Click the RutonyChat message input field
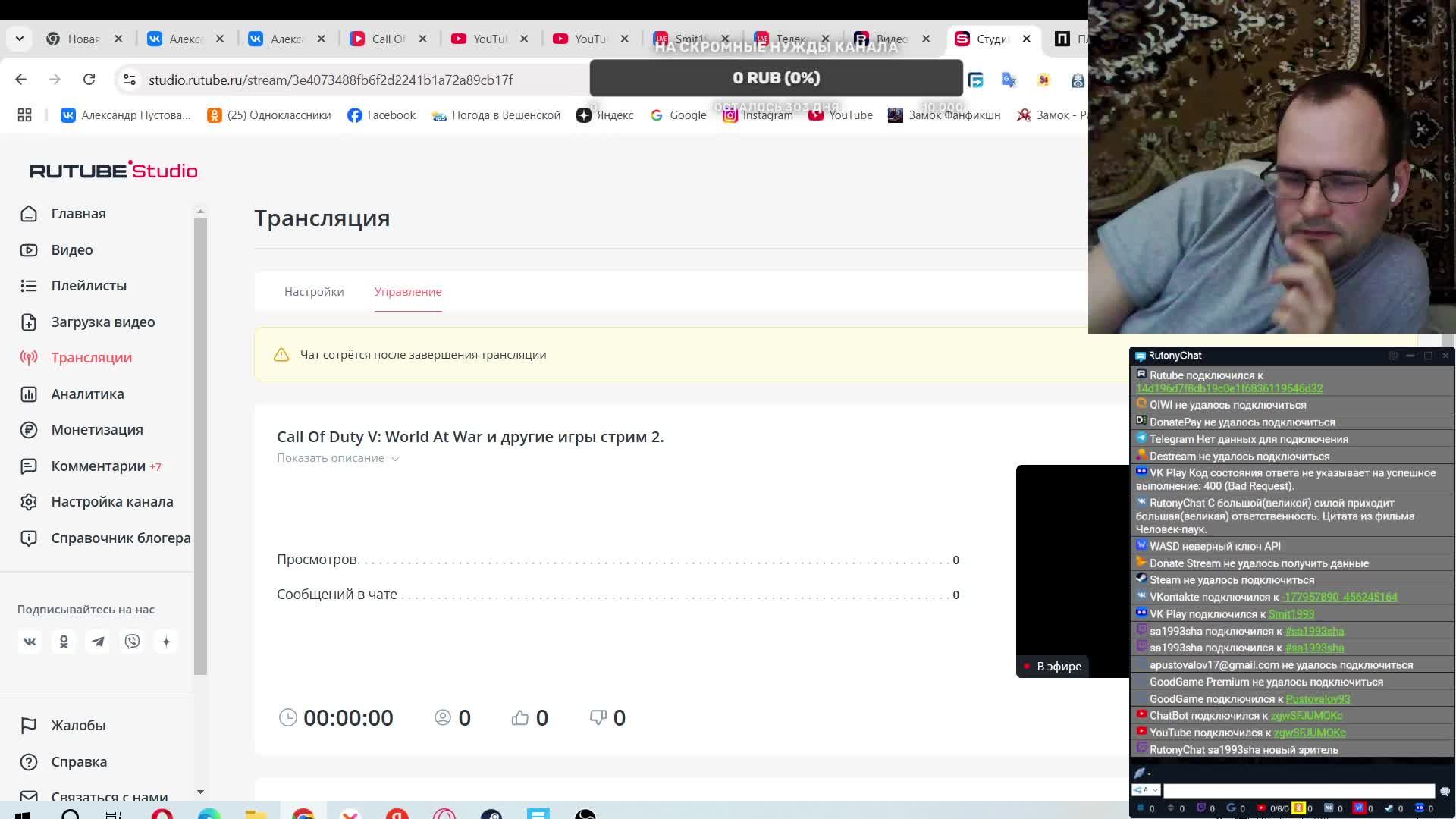Image resolution: width=1456 pixels, height=819 pixels. (x=1298, y=790)
